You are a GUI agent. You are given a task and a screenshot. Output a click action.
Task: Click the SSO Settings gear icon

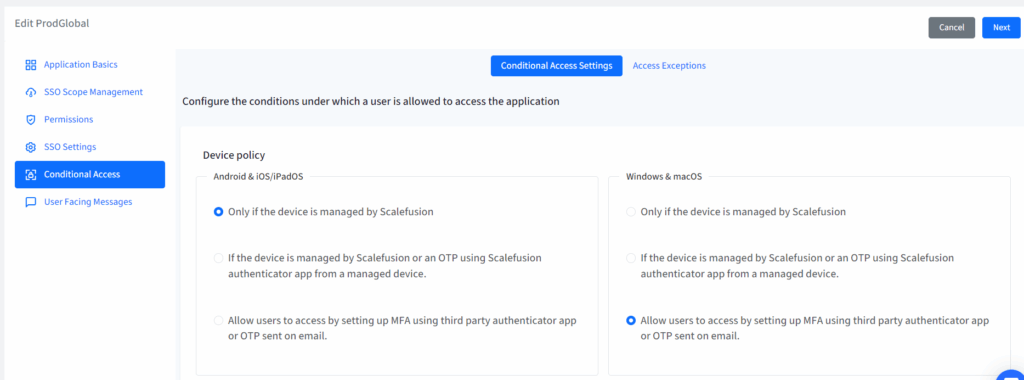30,147
